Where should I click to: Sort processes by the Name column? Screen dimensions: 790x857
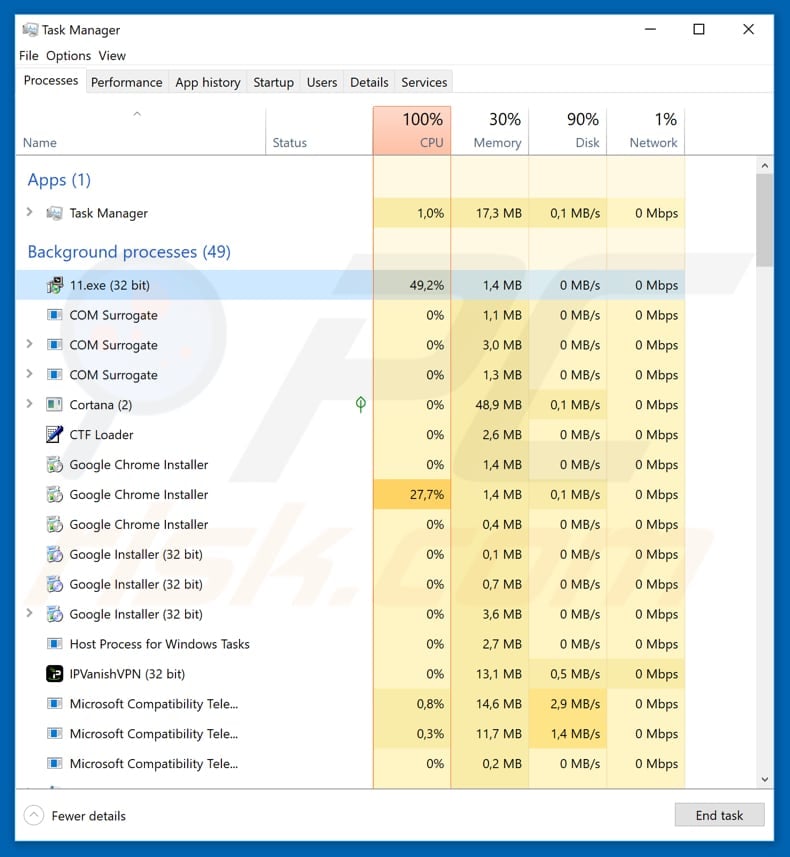141,131
